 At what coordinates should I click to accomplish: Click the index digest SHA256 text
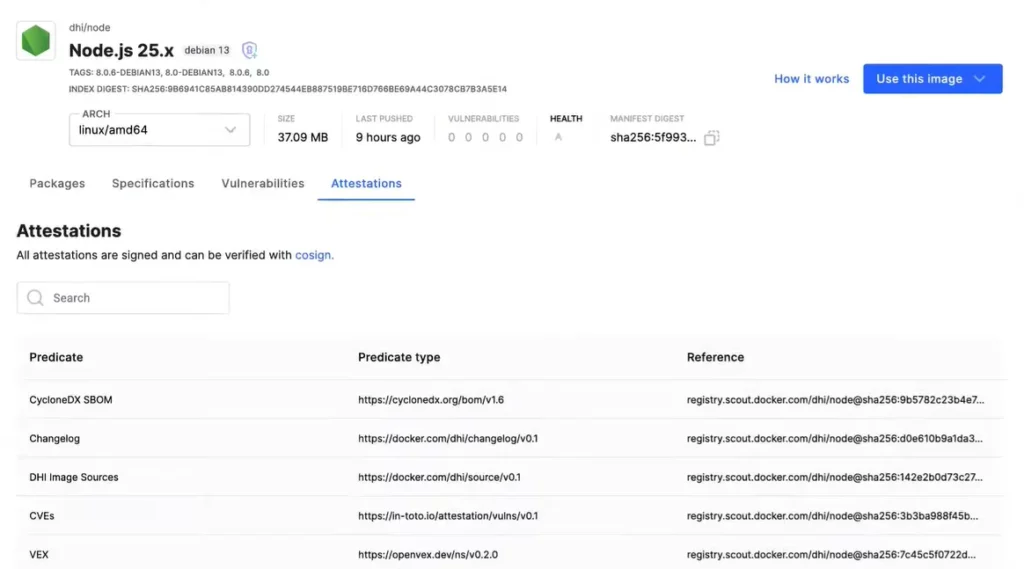288,89
